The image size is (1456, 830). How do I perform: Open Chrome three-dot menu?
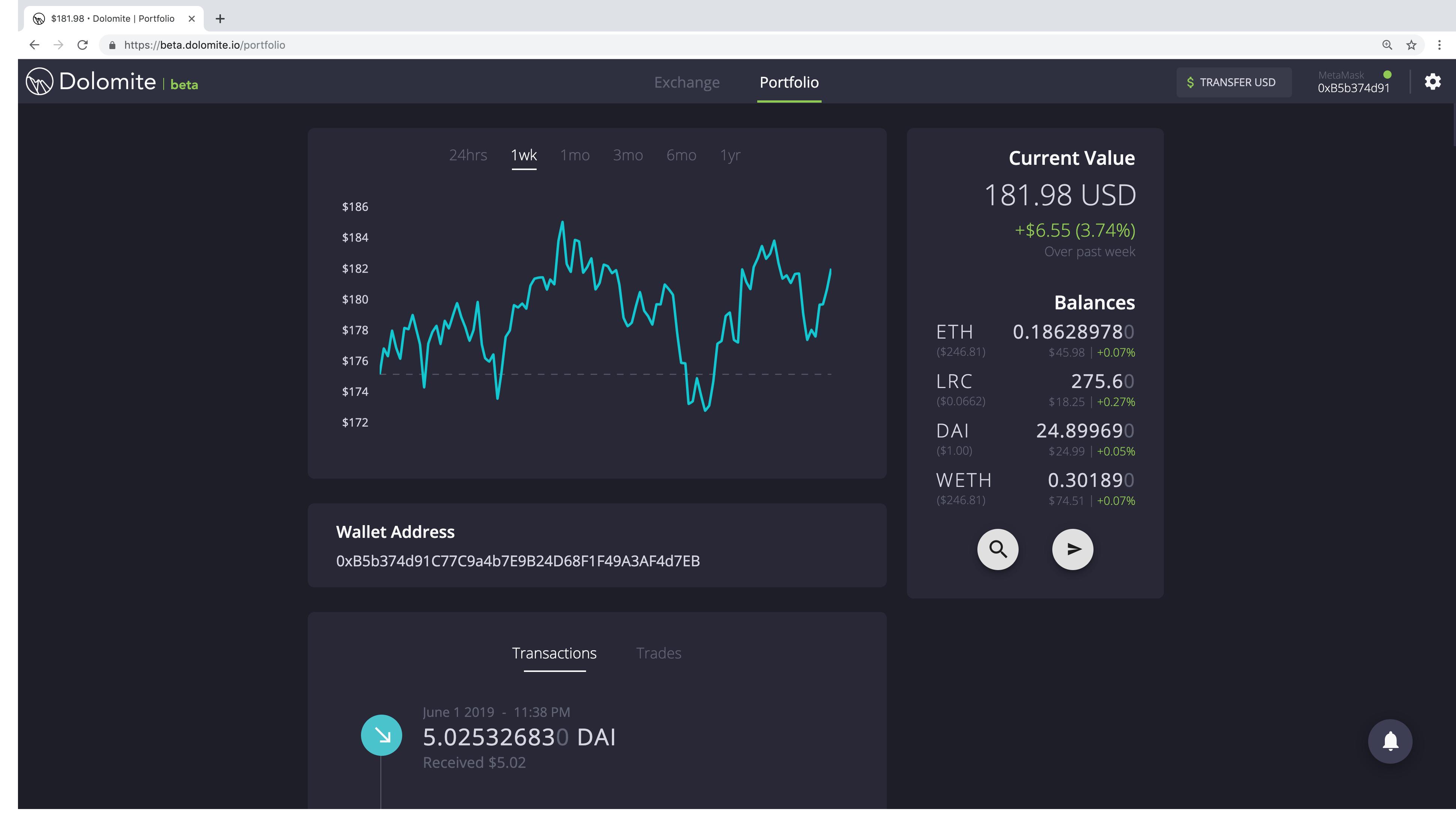[1439, 45]
